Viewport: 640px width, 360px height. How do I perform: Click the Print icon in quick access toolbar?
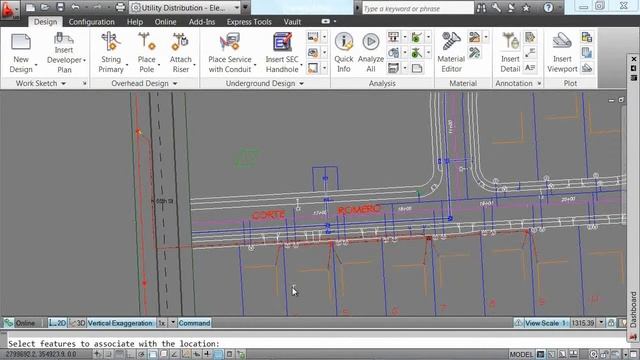[120, 7]
